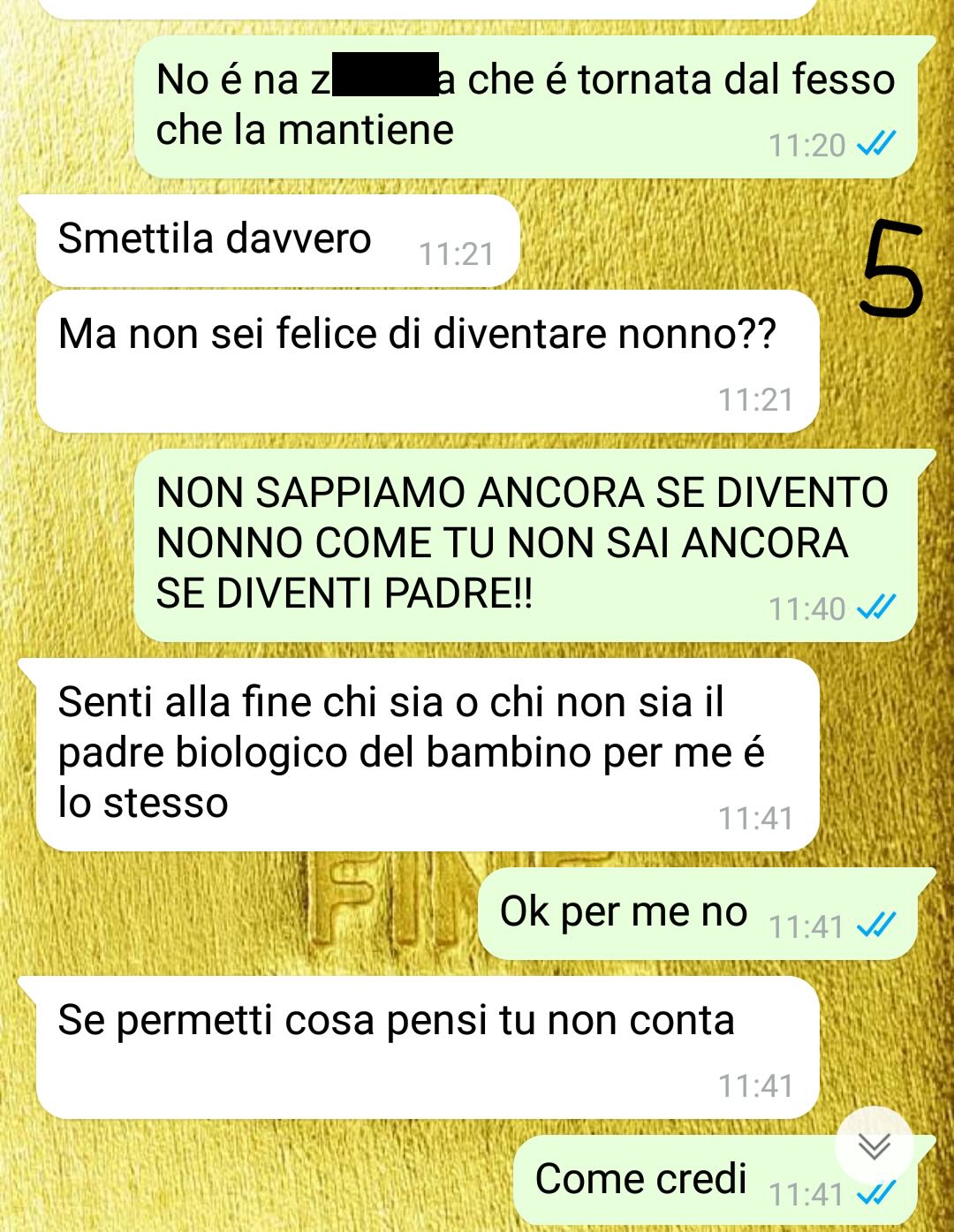
Task: Tap the 11:21 timestamp on 'Smettila davvero'
Action: click(x=456, y=254)
